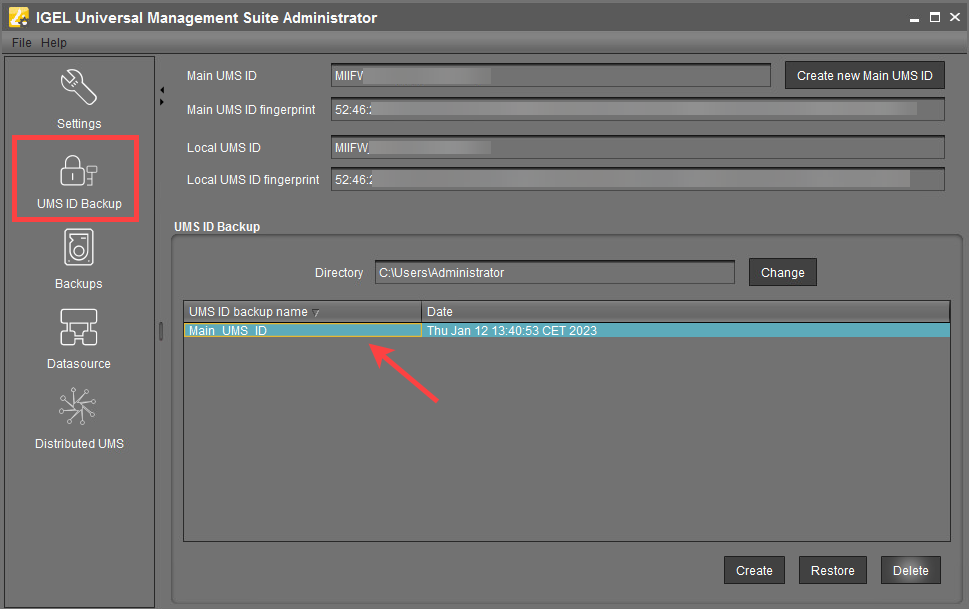
Task: Open the Help menu
Action: click(54, 43)
